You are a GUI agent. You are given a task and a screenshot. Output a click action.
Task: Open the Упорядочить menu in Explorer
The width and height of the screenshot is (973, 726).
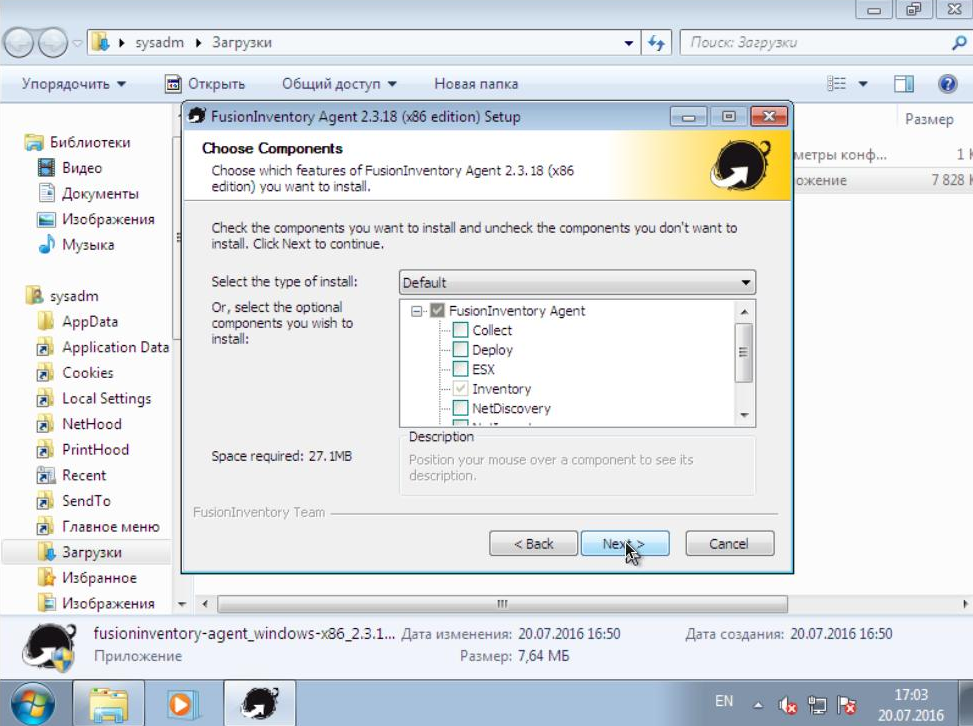[x=73, y=84]
